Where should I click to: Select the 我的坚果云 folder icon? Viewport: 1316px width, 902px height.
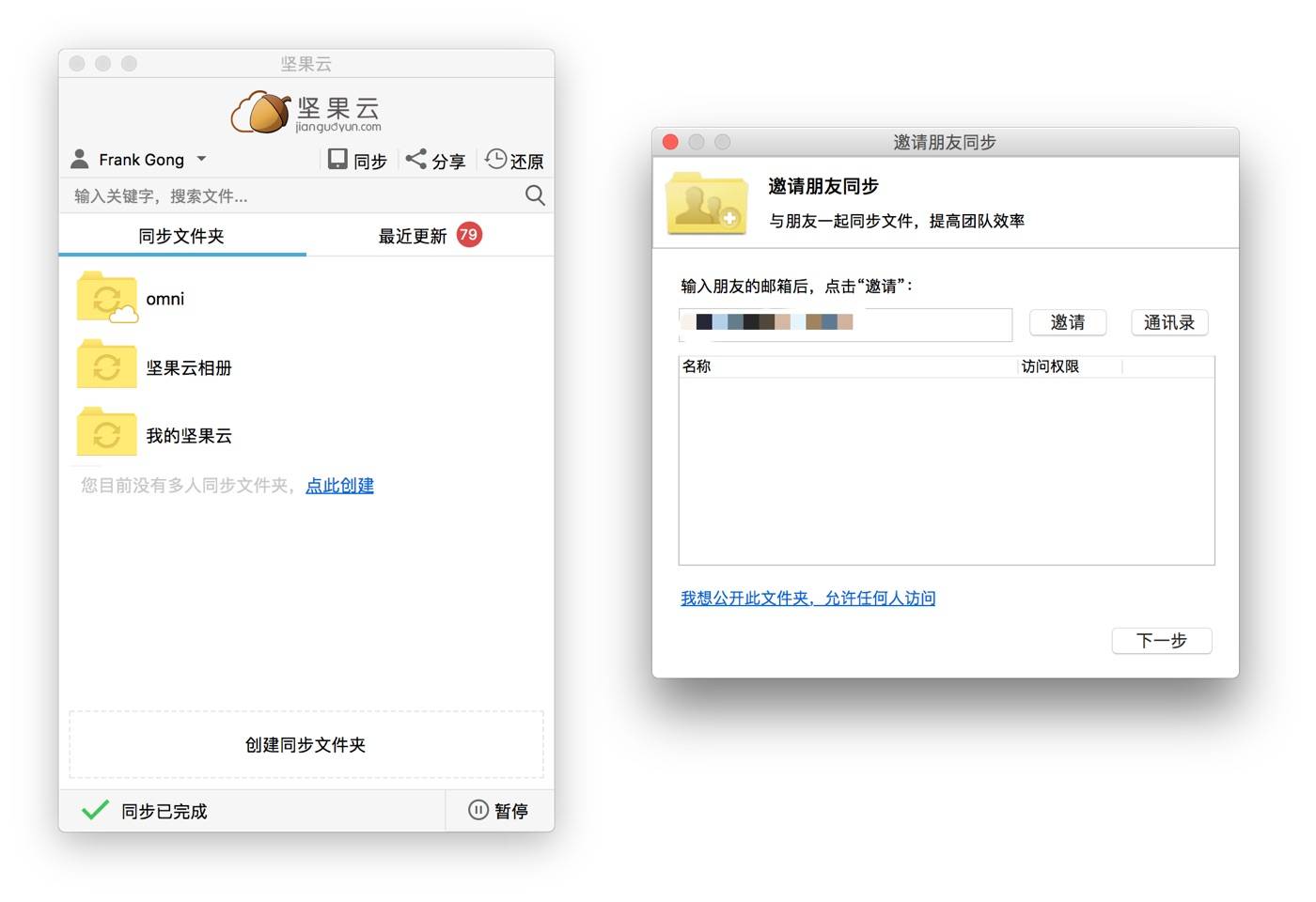107,432
